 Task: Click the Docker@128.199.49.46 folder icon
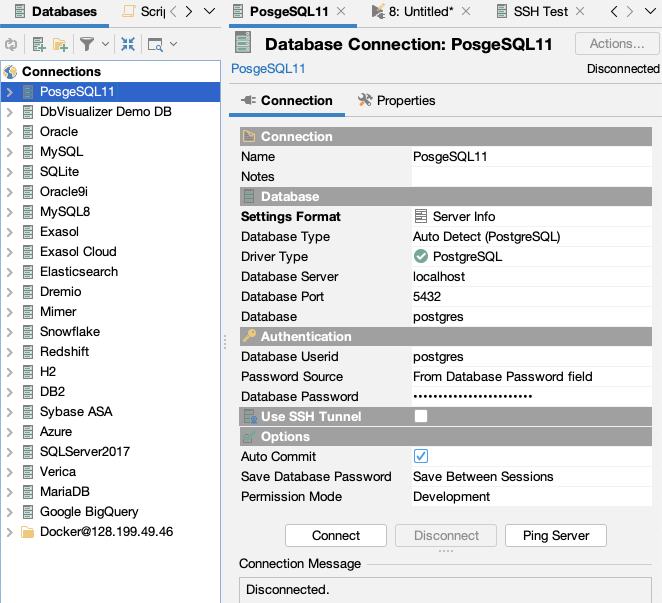point(27,532)
